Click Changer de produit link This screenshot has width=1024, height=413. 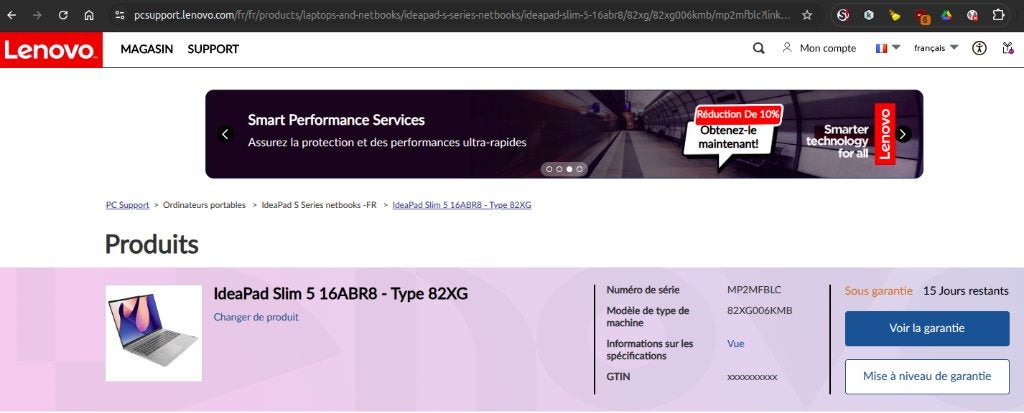click(x=256, y=317)
